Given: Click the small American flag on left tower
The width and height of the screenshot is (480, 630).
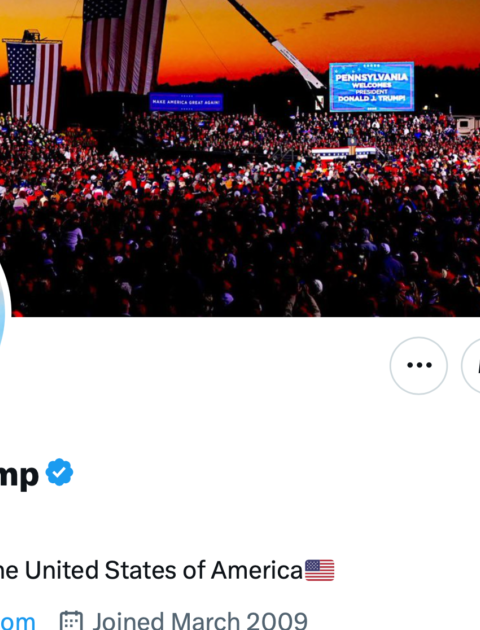Looking at the screenshot, I should coord(34,84).
